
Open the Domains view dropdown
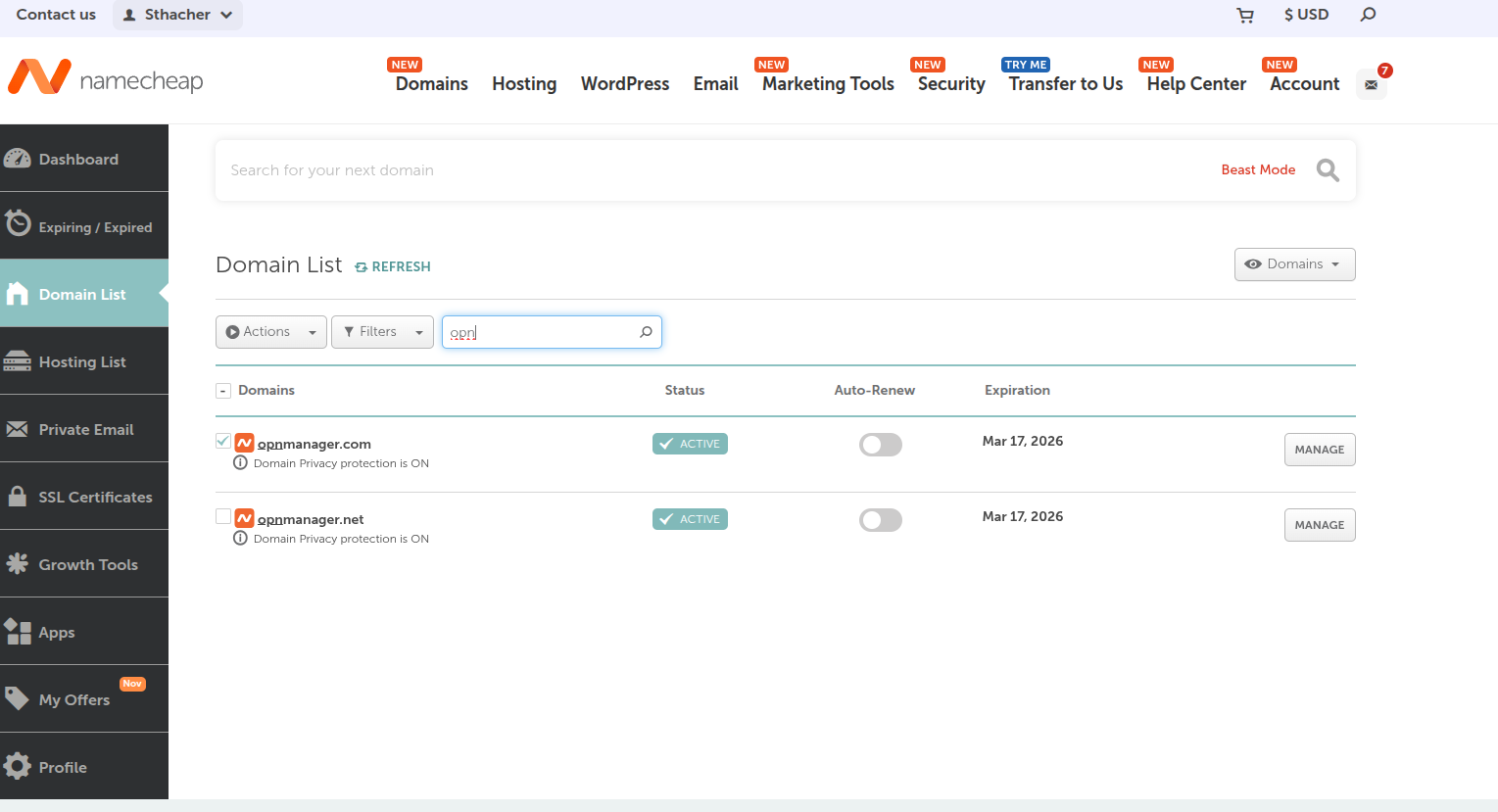[x=1294, y=264]
